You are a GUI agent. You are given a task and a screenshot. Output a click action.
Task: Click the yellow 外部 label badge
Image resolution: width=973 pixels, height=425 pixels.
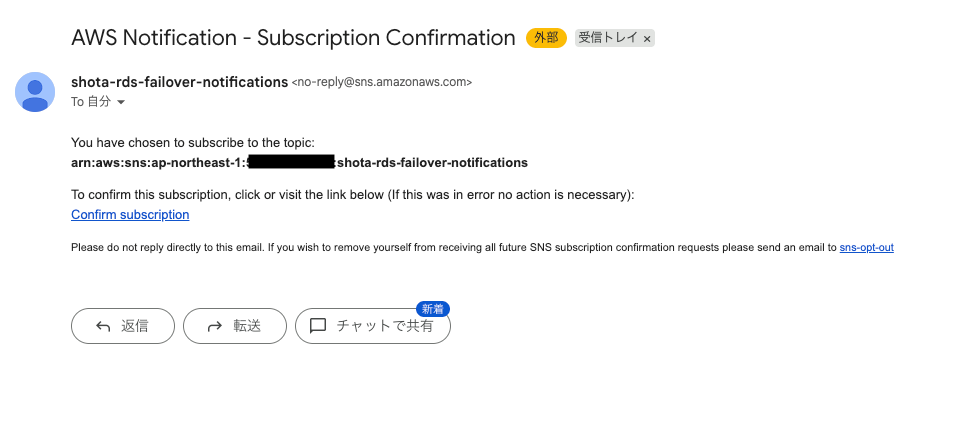546,38
